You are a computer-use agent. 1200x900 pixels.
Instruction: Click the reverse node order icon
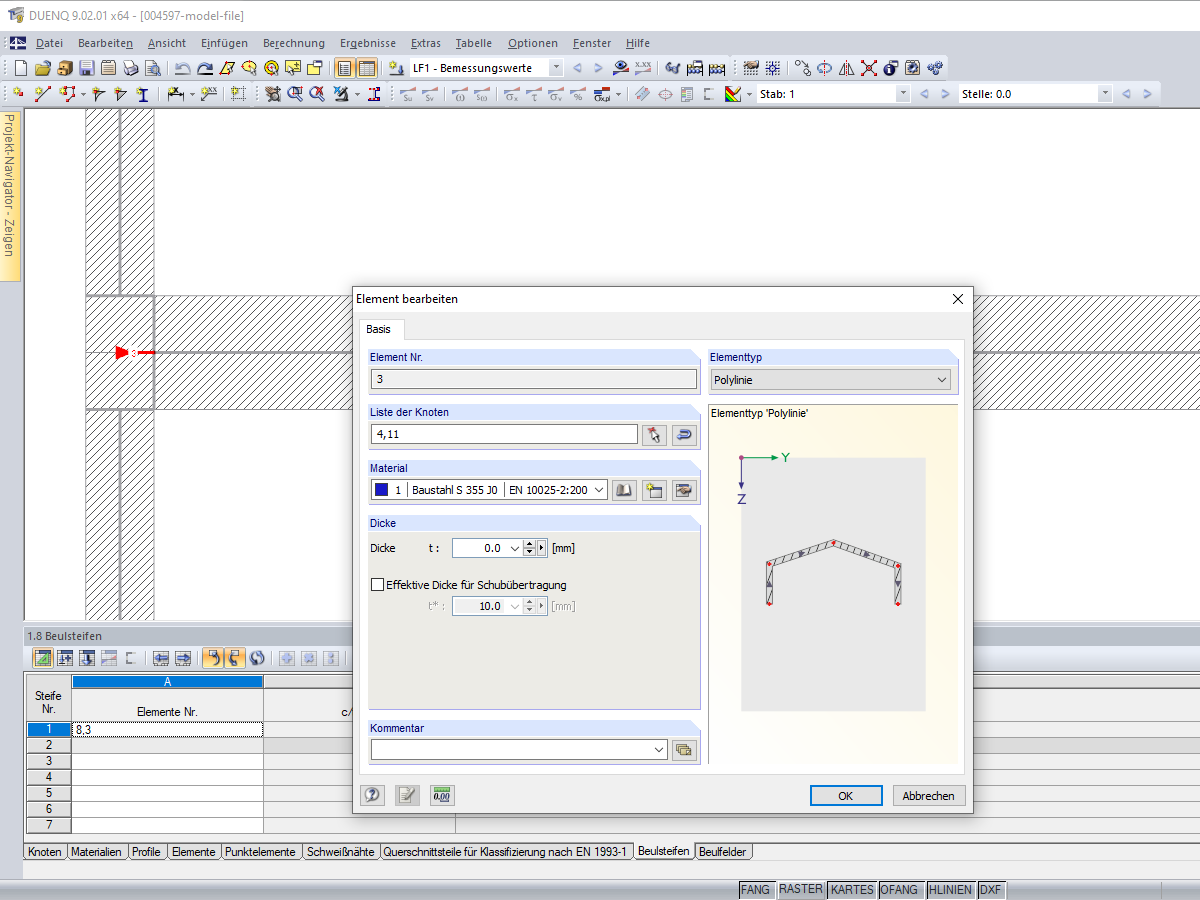coord(684,434)
